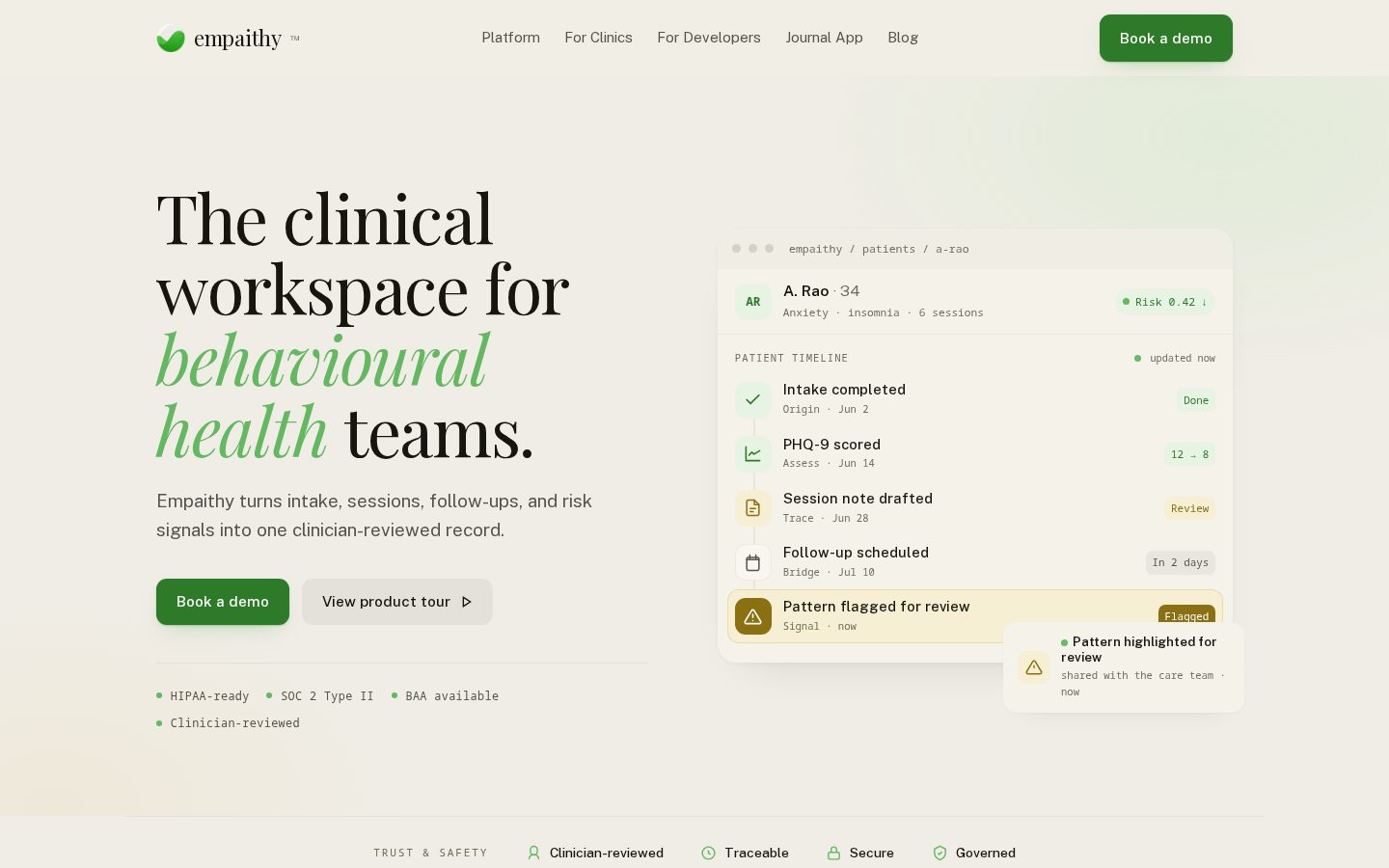Click PHQ-9 scored chart icon
This screenshot has height=868, width=1389.
click(x=752, y=453)
